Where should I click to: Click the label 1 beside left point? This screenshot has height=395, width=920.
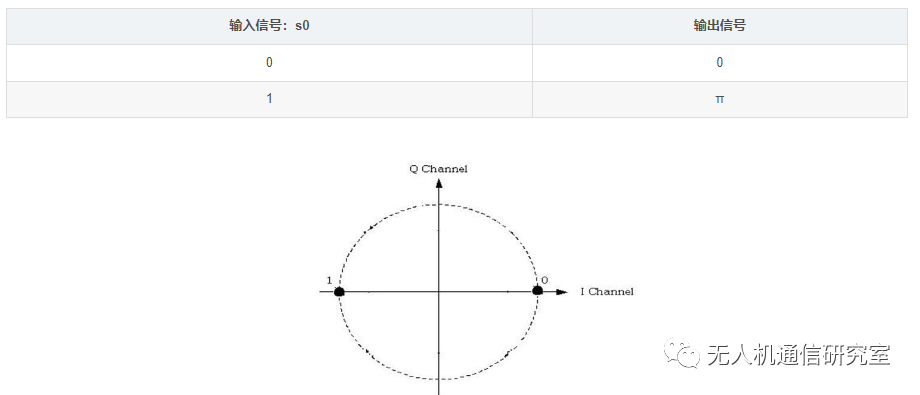point(329,280)
